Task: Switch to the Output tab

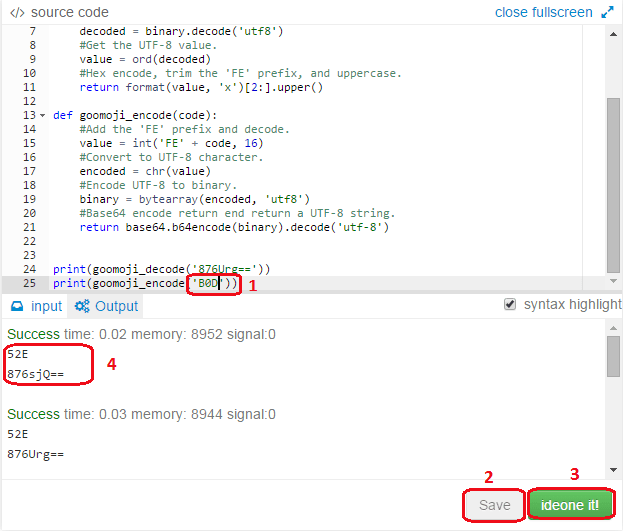Action: coord(106,306)
